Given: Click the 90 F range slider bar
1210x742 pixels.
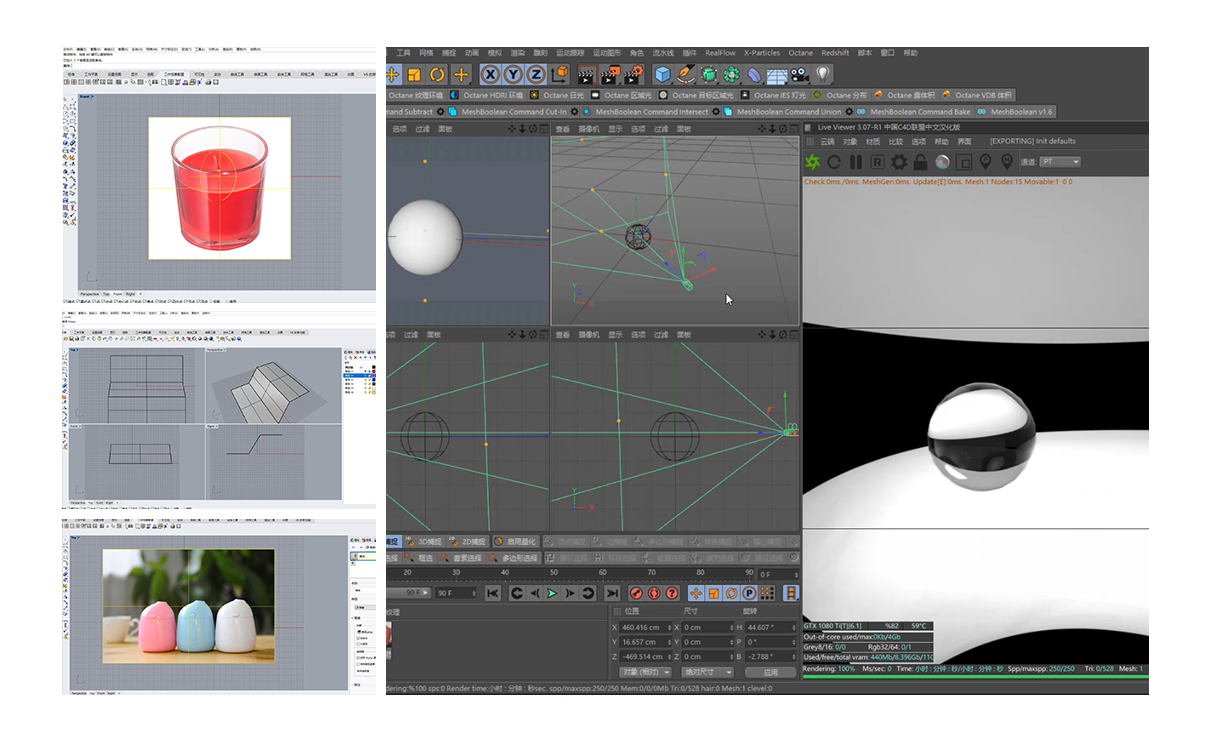Looking at the screenshot, I should [408, 593].
